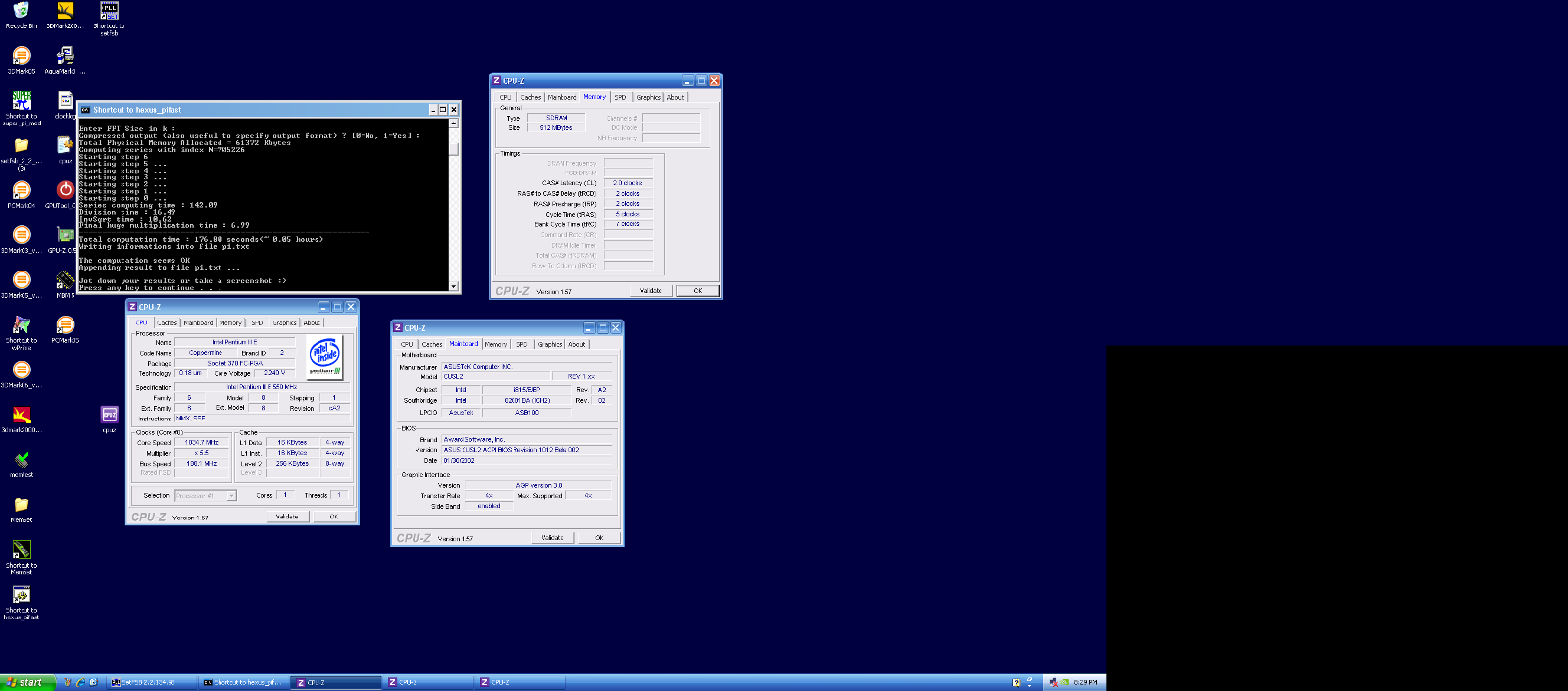Click the 512 MBytes memory size value
1568x691 pixels.
(557, 128)
